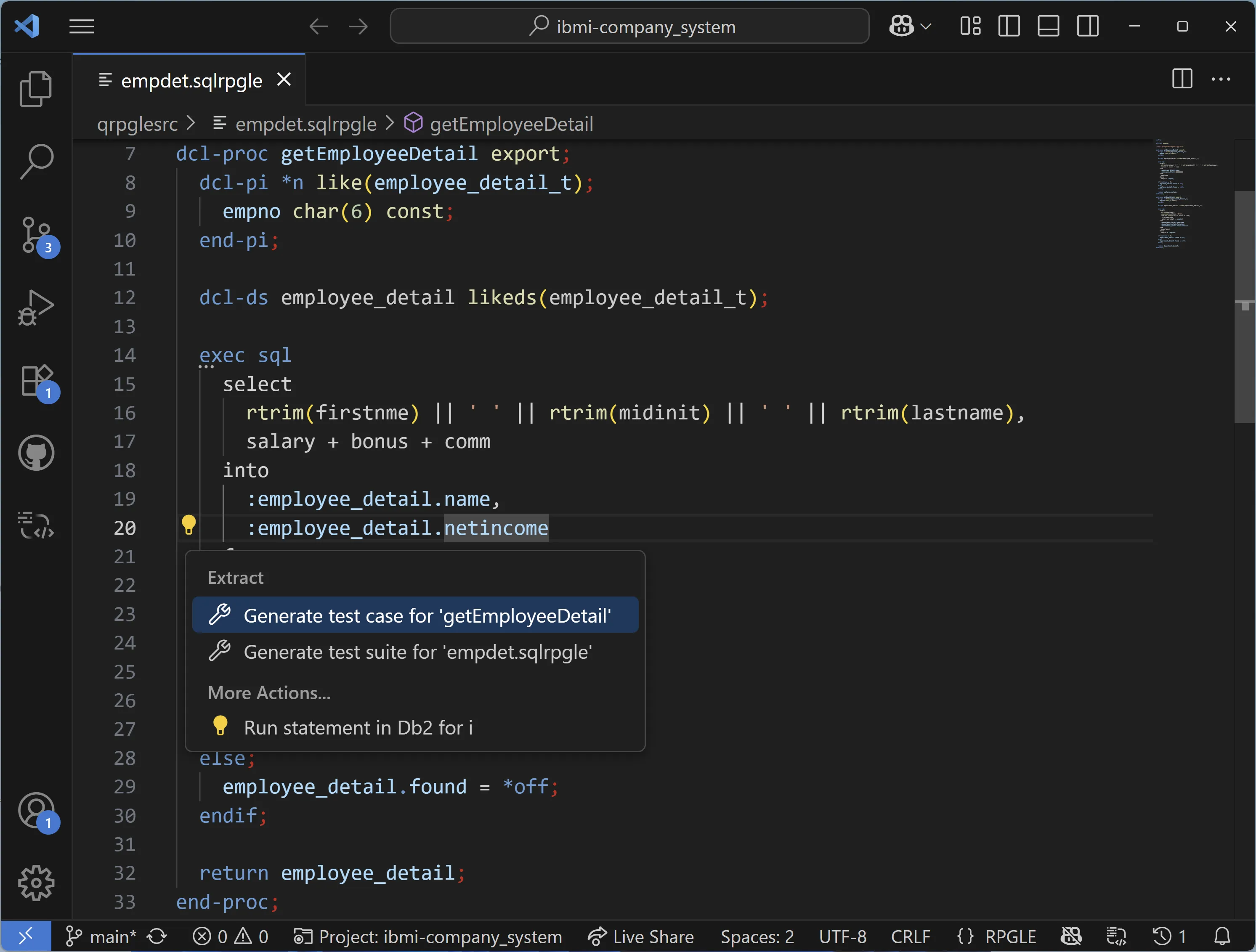Toggle the primary side bar
1256x952 pixels.
pyautogui.click(x=1009, y=26)
